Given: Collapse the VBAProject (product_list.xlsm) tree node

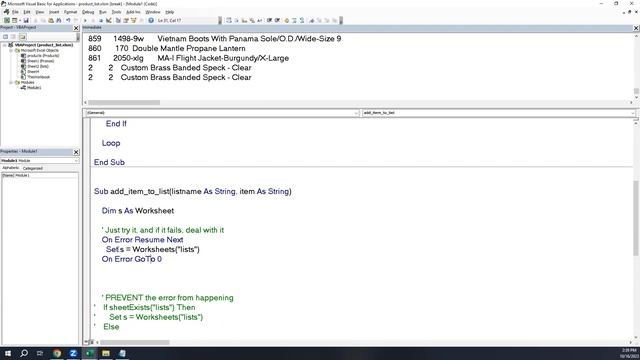Looking at the screenshot, I should point(5,45).
